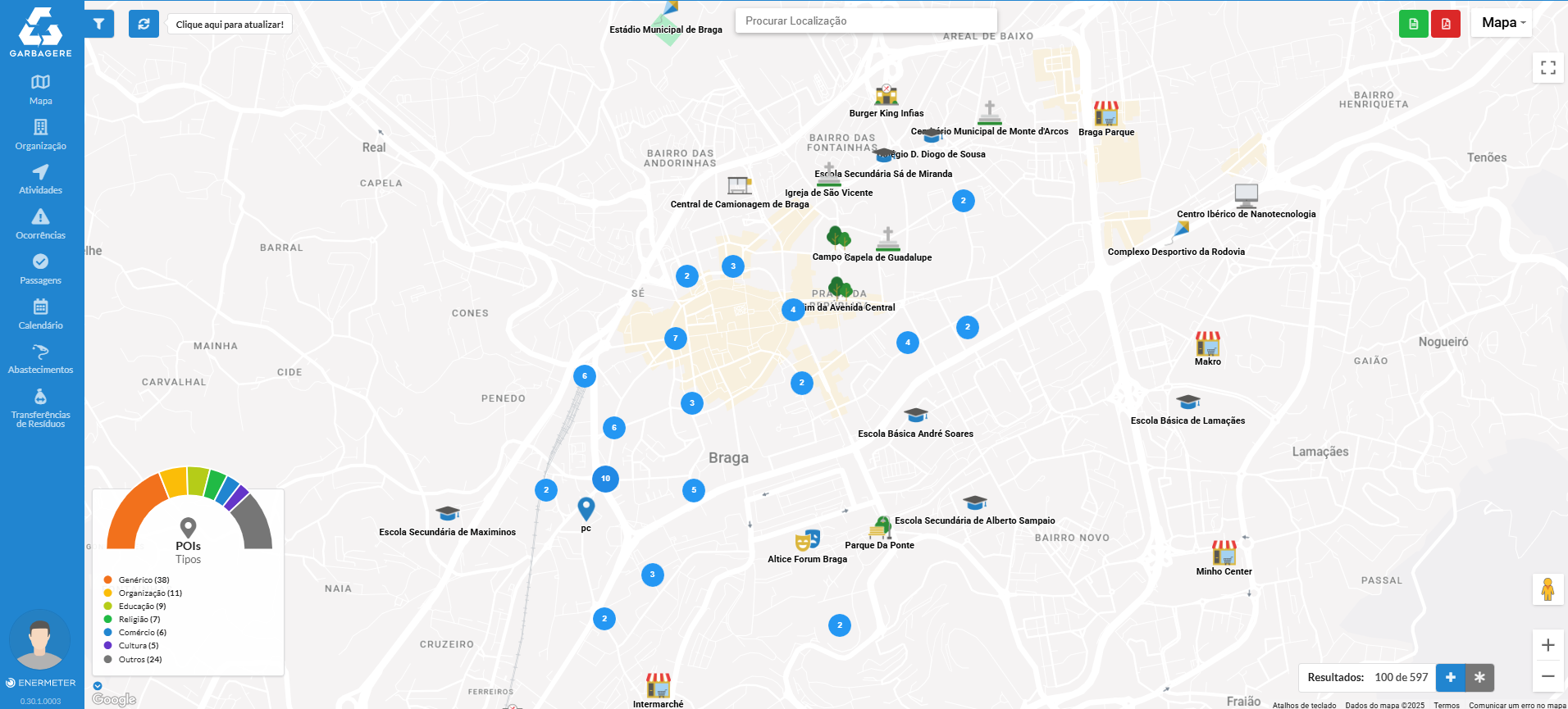Export results with green file icon
The width and height of the screenshot is (1568, 709).
[1413, 24]
